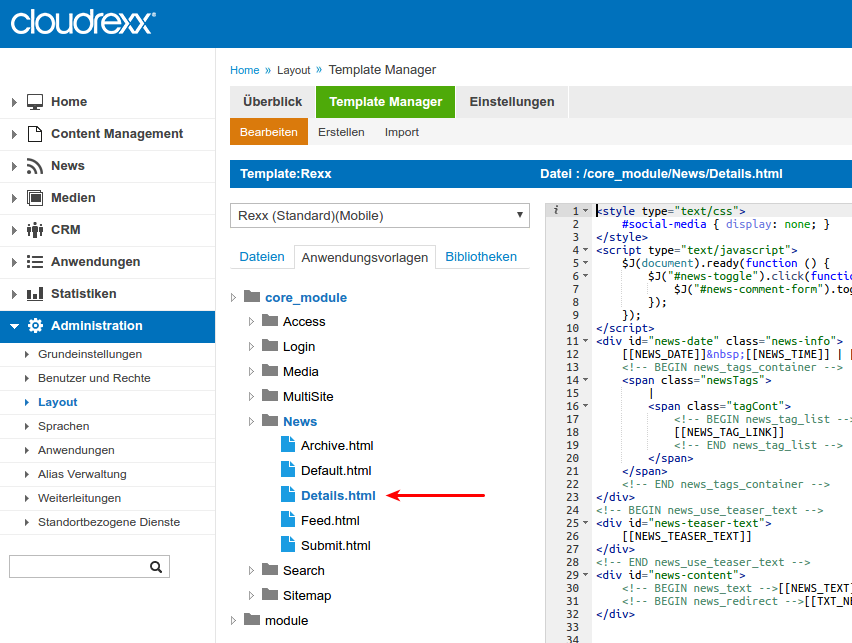Open Grundeinstellungen in Administration
This screenshot has width=852, height=643.
point(90,354)
